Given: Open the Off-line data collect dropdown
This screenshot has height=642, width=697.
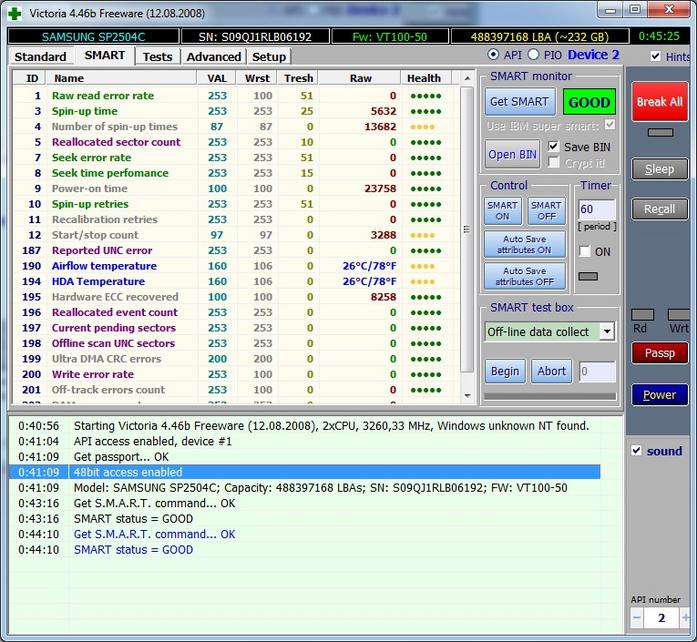Looking at the screenshot, I should pyautogui.click(x=606, y=332).
